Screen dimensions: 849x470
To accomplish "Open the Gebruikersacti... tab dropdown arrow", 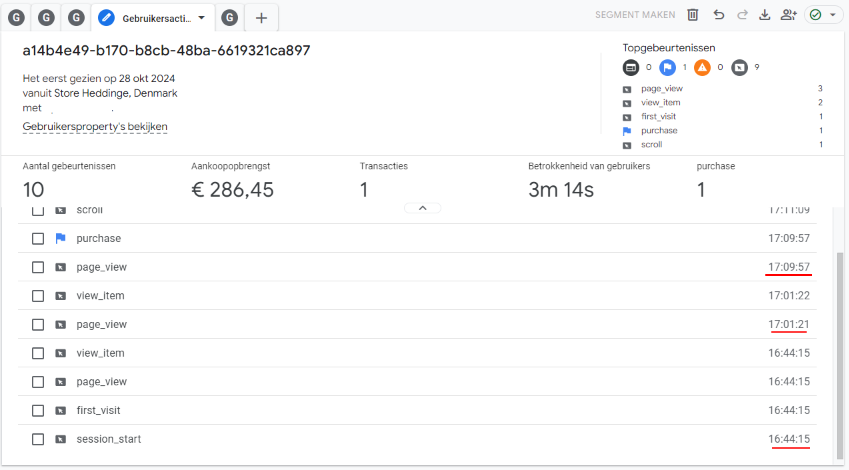I will [202, 18].
